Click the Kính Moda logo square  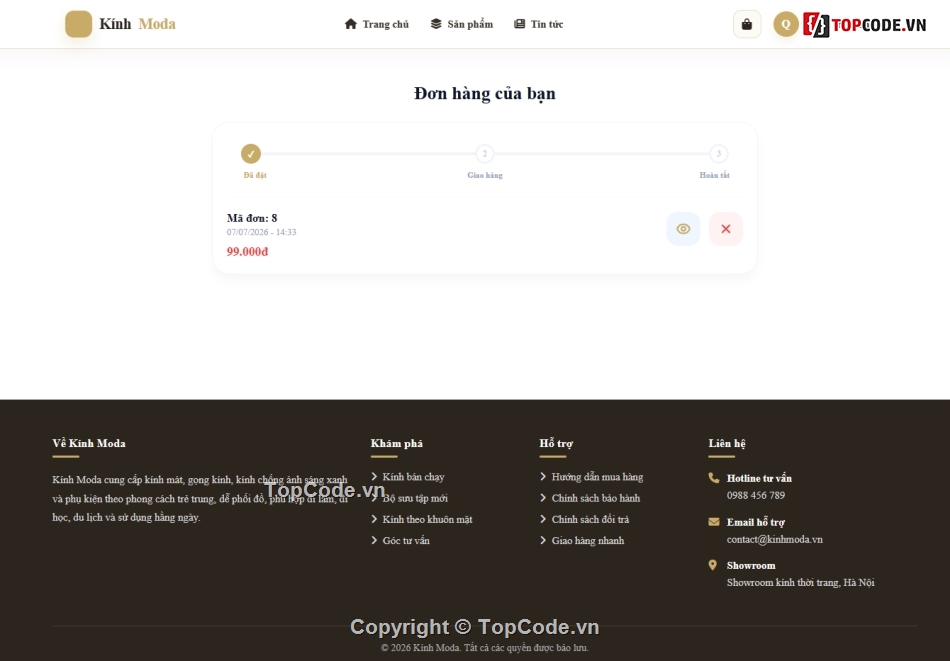tap(78, 24)
